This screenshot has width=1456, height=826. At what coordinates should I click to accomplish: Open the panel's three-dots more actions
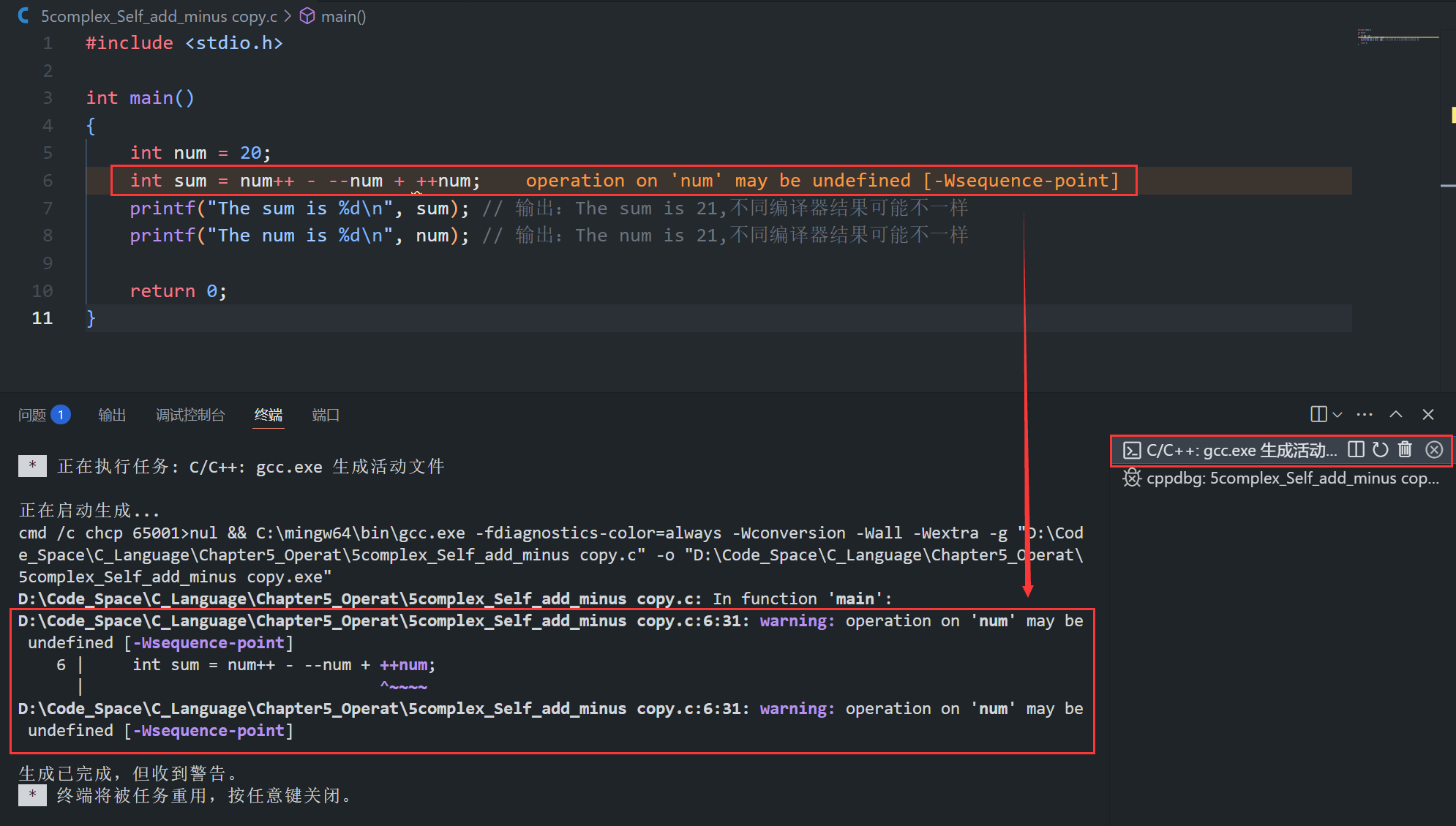pos(1365,415)
